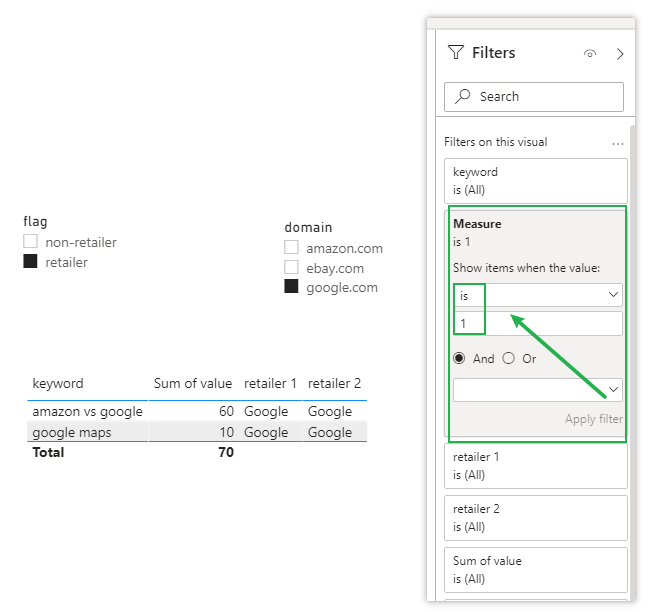Open the second condition dropdown
The height and width of the screenshot is (612, 660).
(538, 390)
